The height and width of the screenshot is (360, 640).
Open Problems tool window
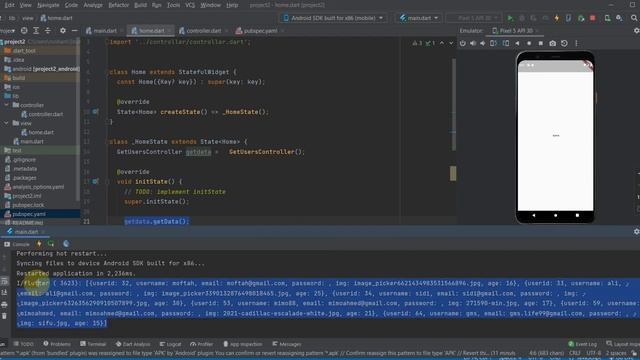pyautogui.click(x=57, y=344)
